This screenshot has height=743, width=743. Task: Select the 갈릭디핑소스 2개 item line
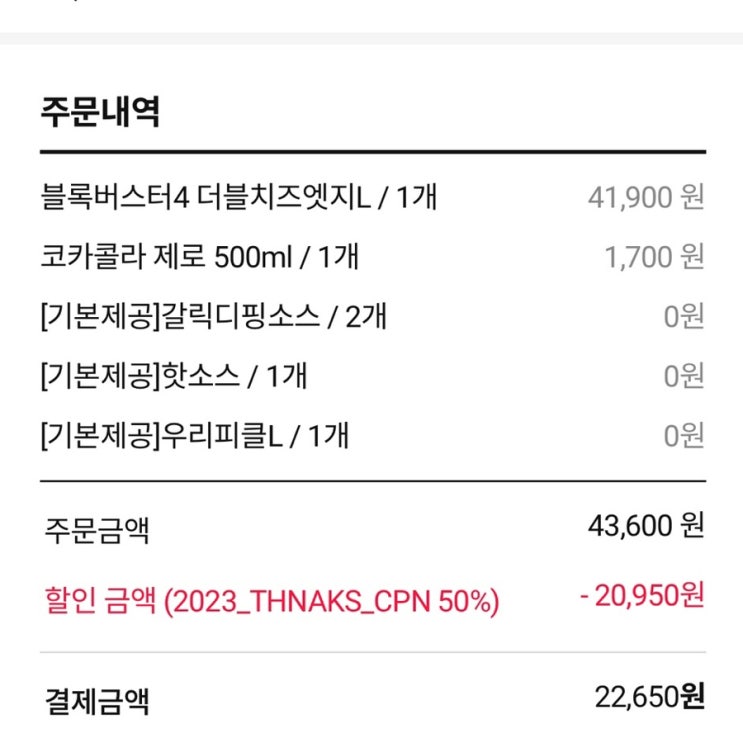[x=213, y=317]
